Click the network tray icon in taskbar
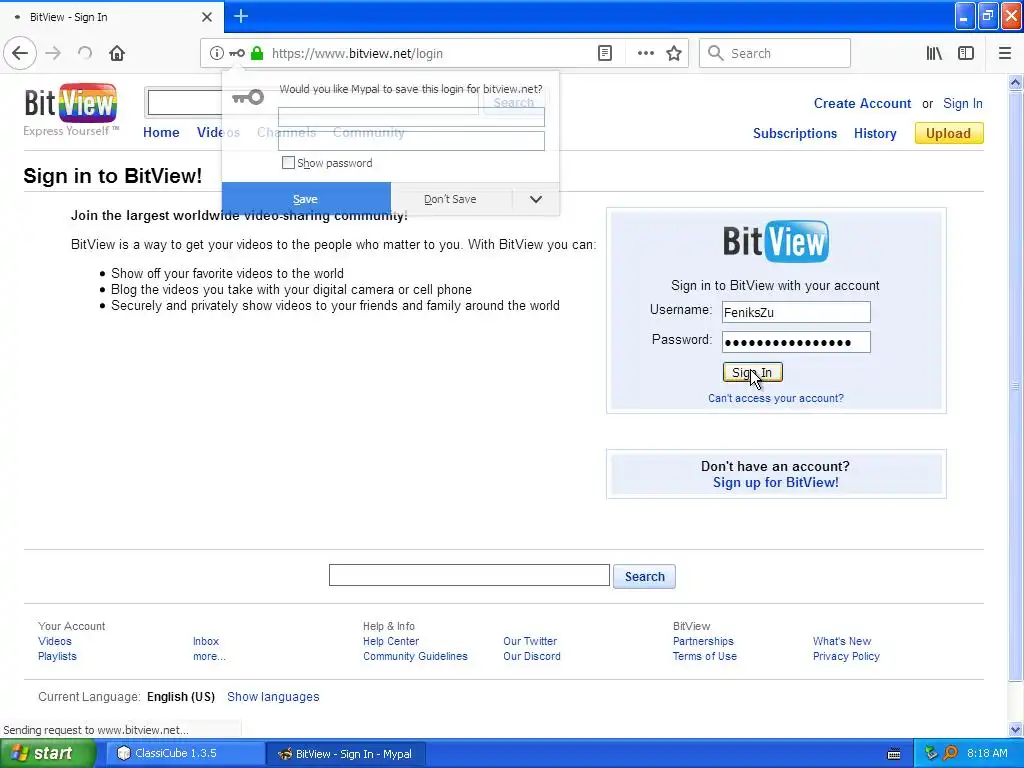This screenshot has height=768, width=1024. 931,753
